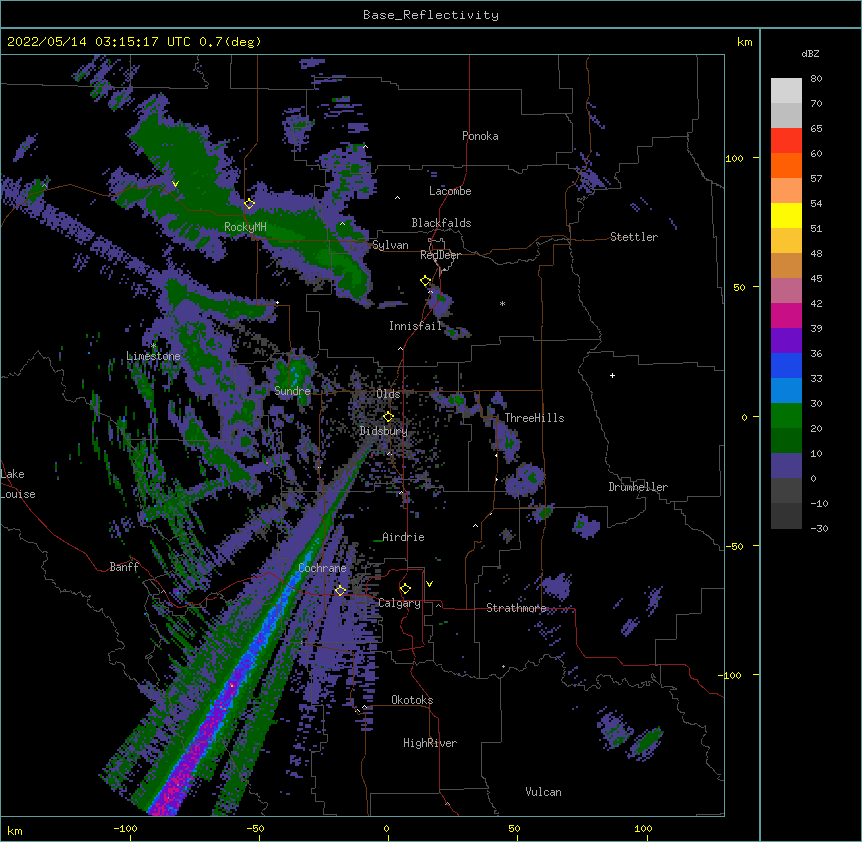Click the Strathmore label

click(x=516, y=608)
